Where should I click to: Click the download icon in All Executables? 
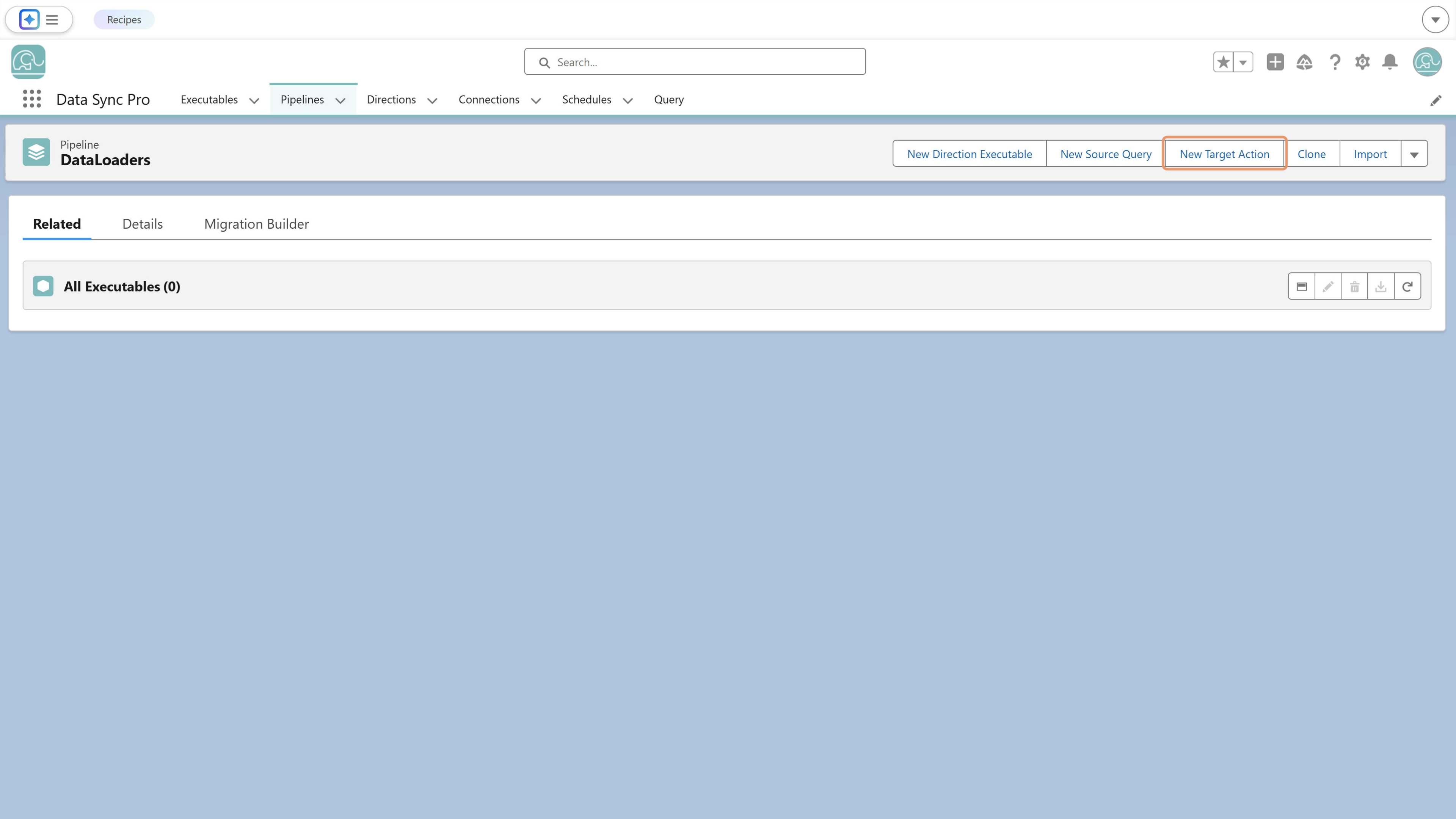coord(1381,287)
